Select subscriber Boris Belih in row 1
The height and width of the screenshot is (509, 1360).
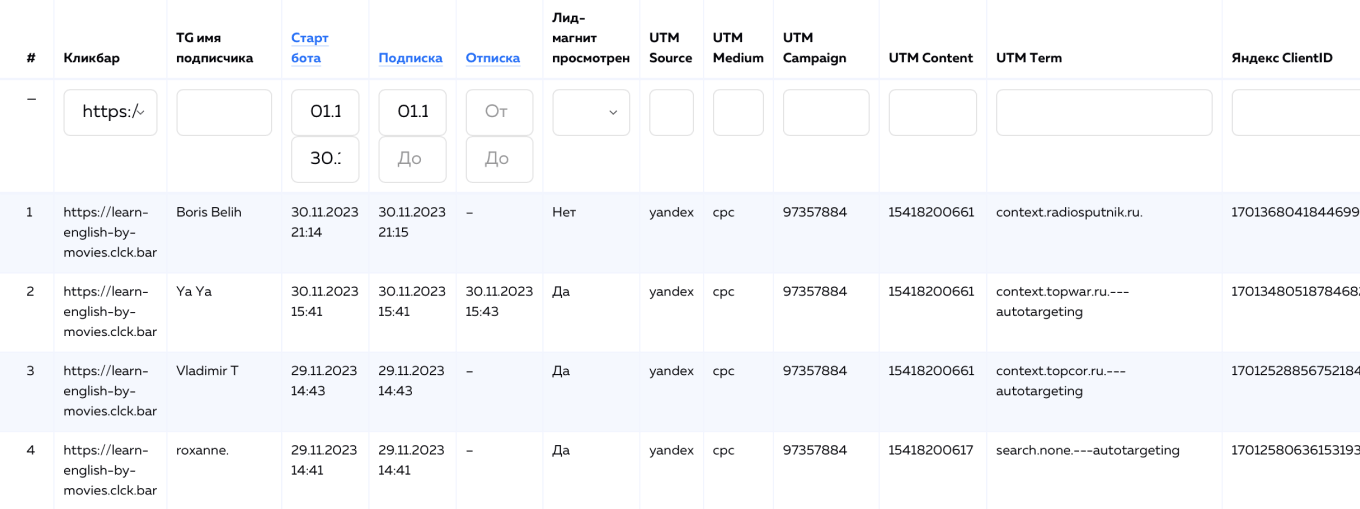(x=209, y=212)
